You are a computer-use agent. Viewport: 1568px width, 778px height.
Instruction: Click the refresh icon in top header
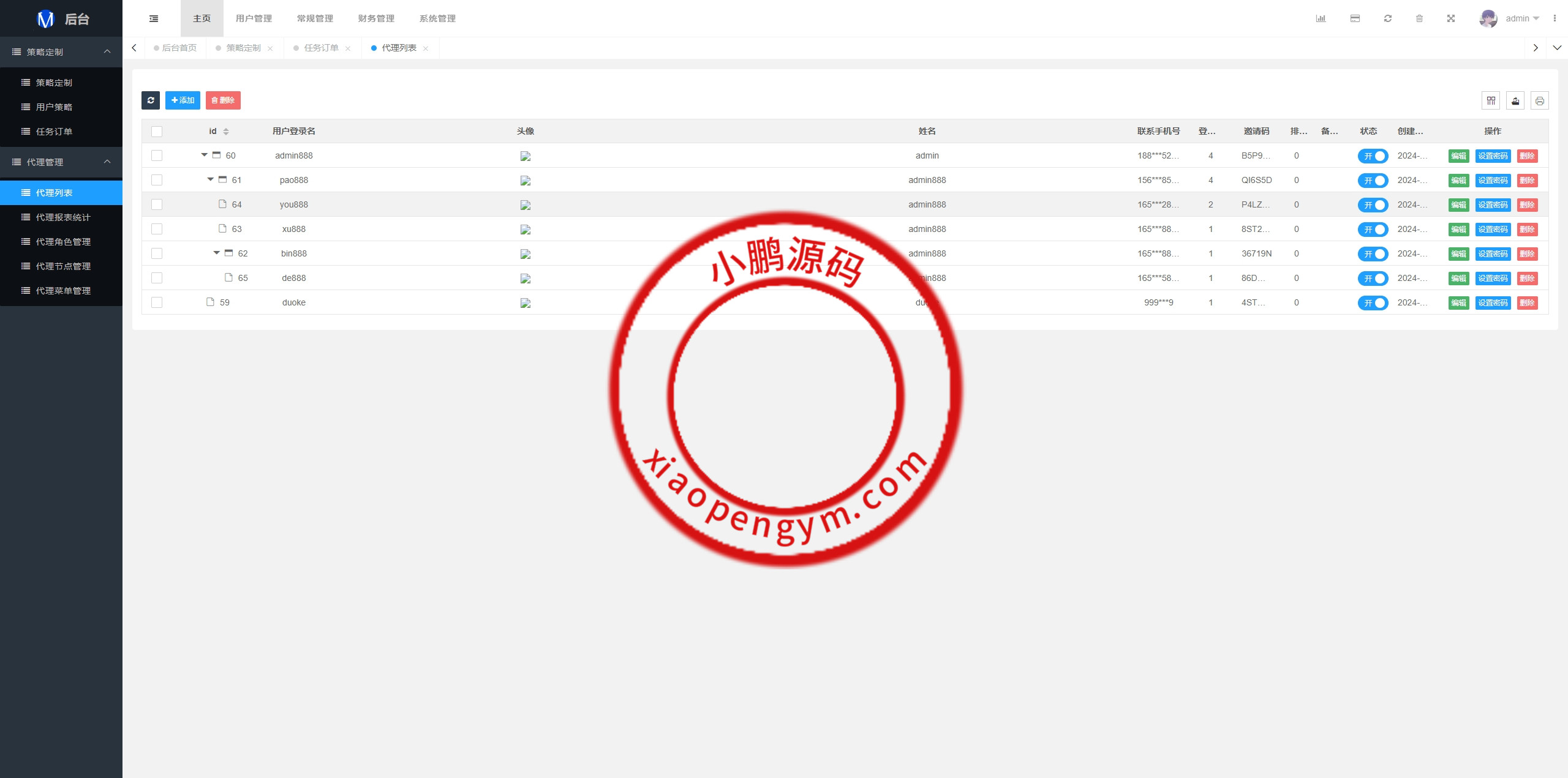(x=1387, y=18)
